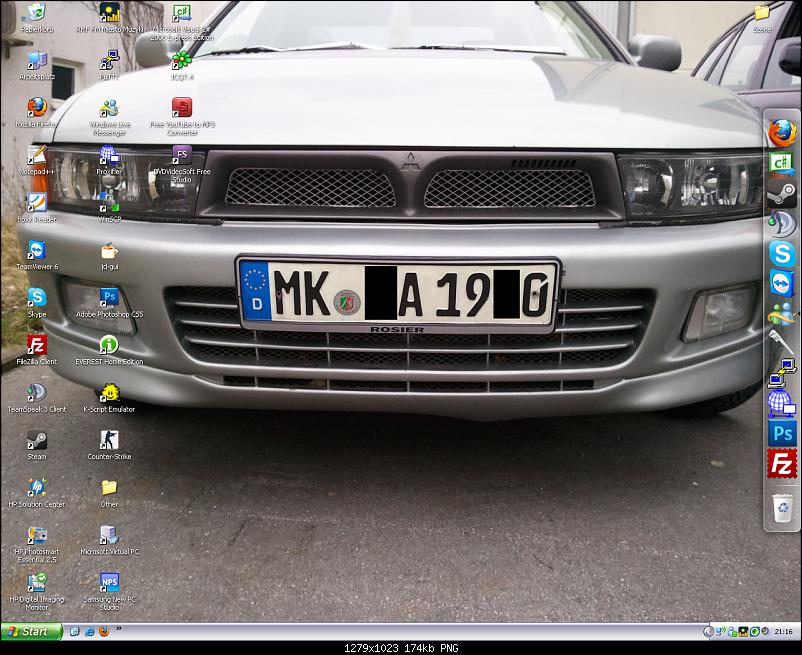Viewport: 802px width, 655px height.
Task: Expand the Quick Launch overflow chevron
Action: (x=119, y=630)
